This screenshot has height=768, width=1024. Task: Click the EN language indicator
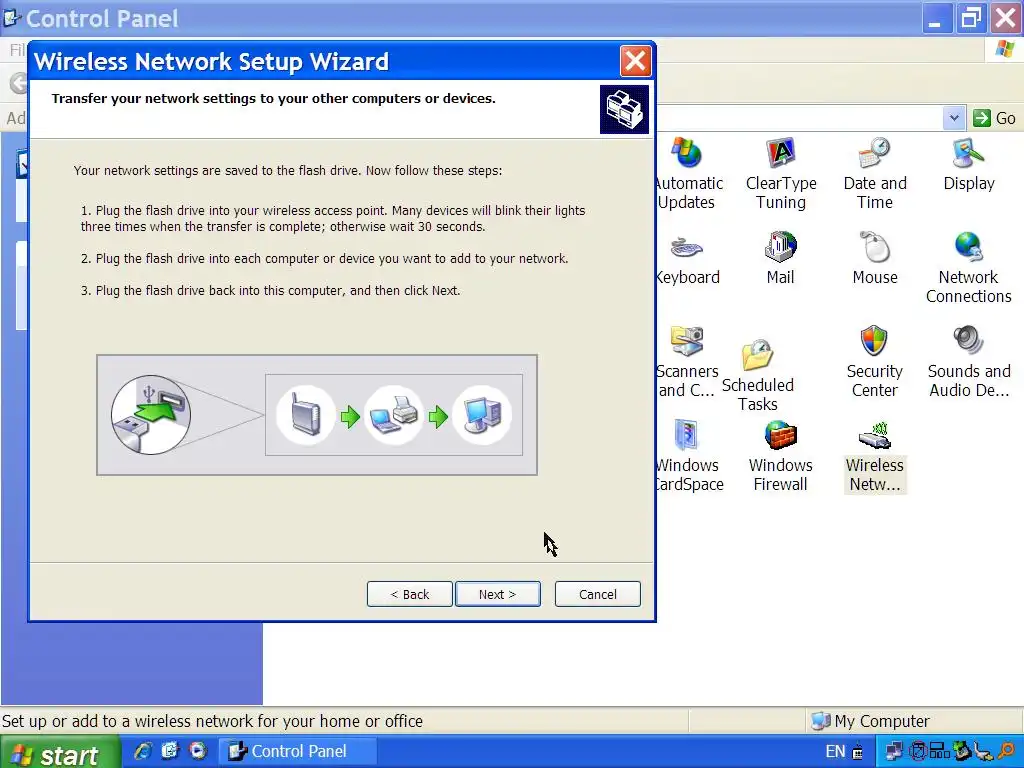(x=835, y=752)
